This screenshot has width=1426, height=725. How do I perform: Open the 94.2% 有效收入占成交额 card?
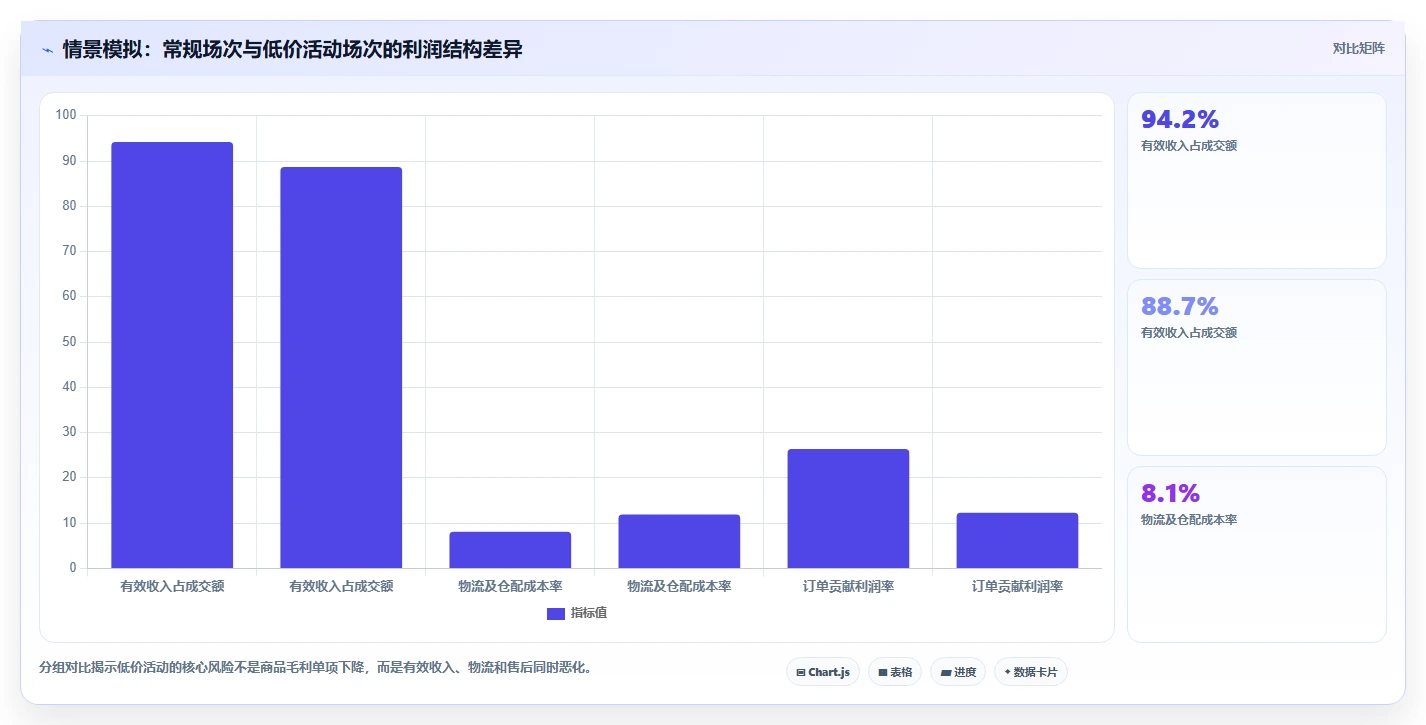click(1257, 180)
